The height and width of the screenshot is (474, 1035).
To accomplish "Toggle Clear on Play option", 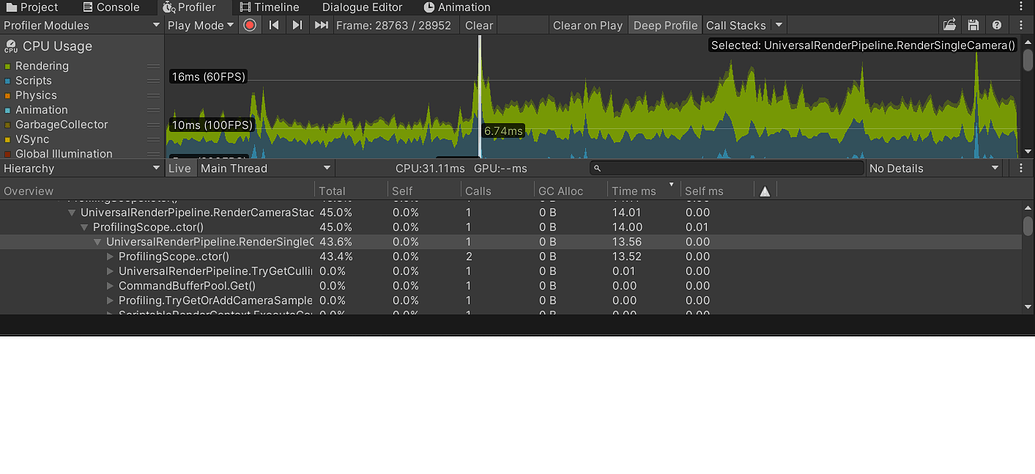I will click(x=587, y=25).
